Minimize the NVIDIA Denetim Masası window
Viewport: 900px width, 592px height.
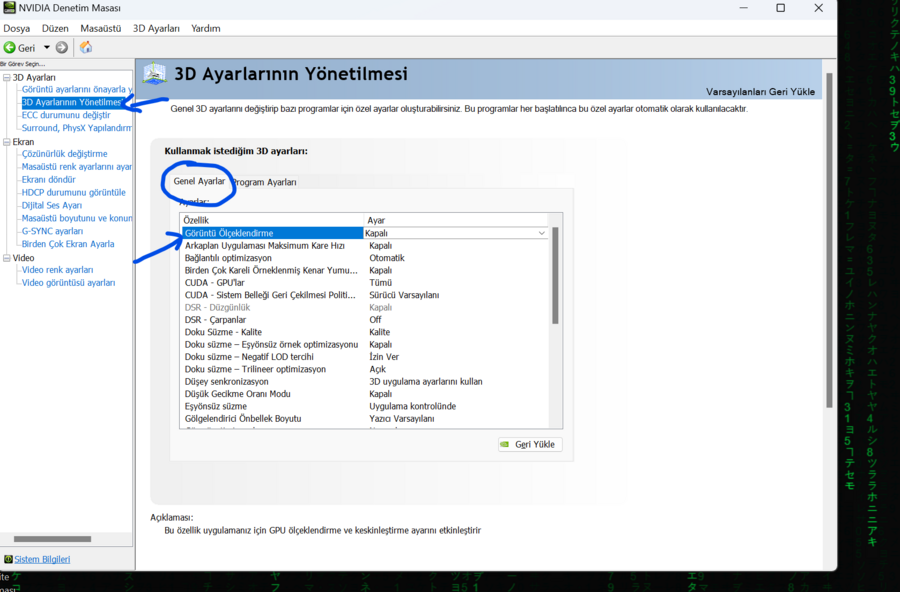[743, 8]
